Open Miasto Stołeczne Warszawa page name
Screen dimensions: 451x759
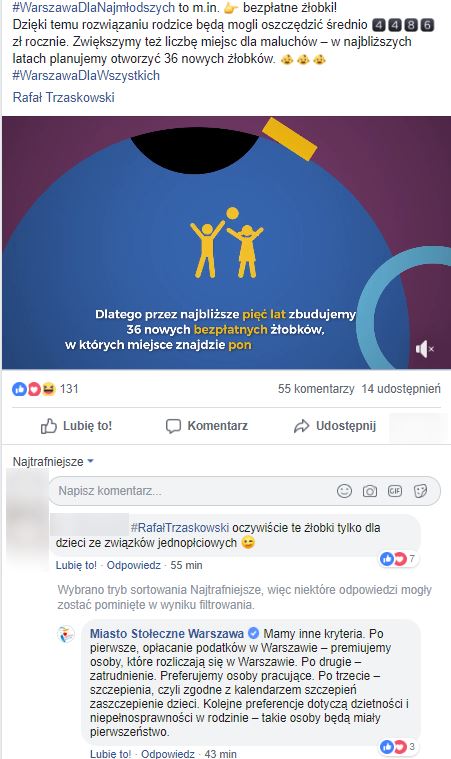(167, 634)
